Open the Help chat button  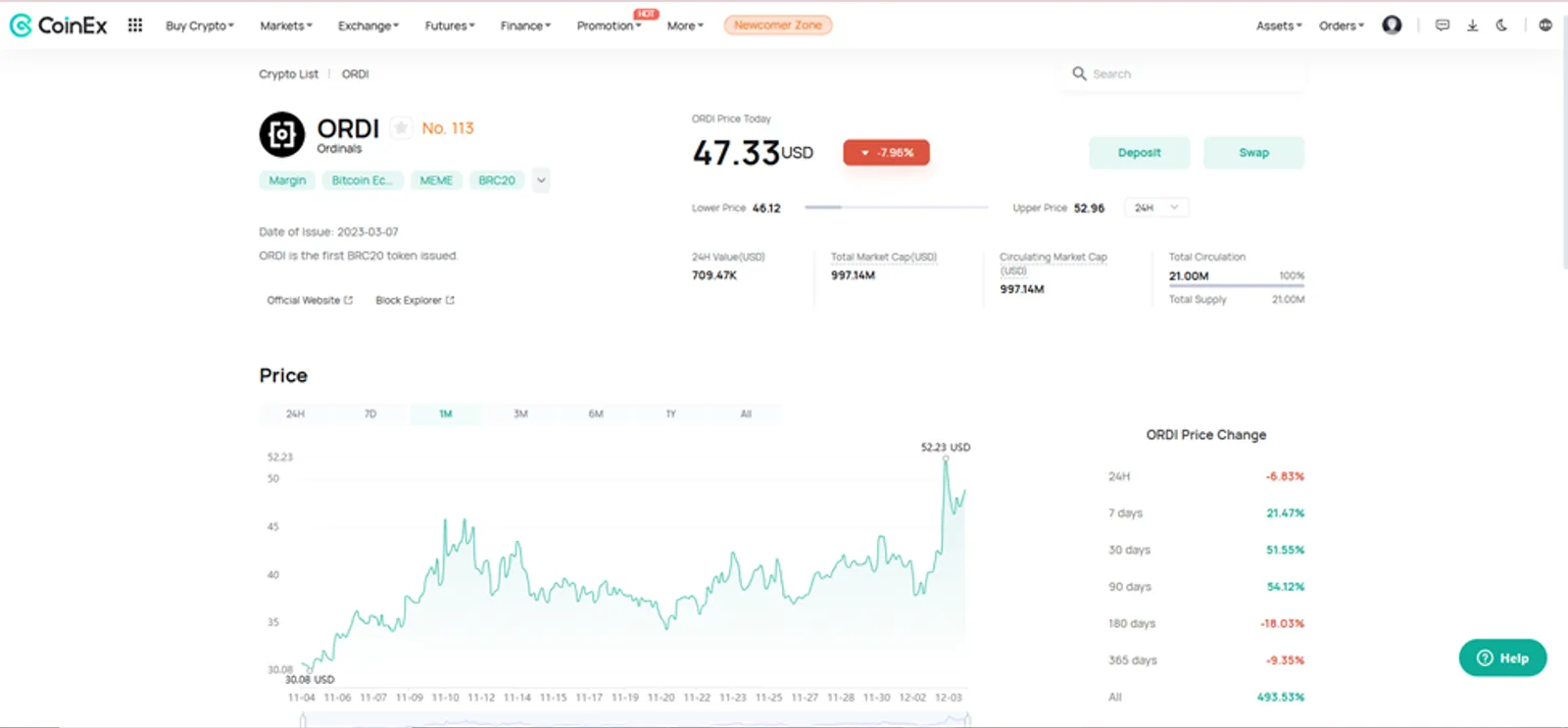(x=1502, y=658)
